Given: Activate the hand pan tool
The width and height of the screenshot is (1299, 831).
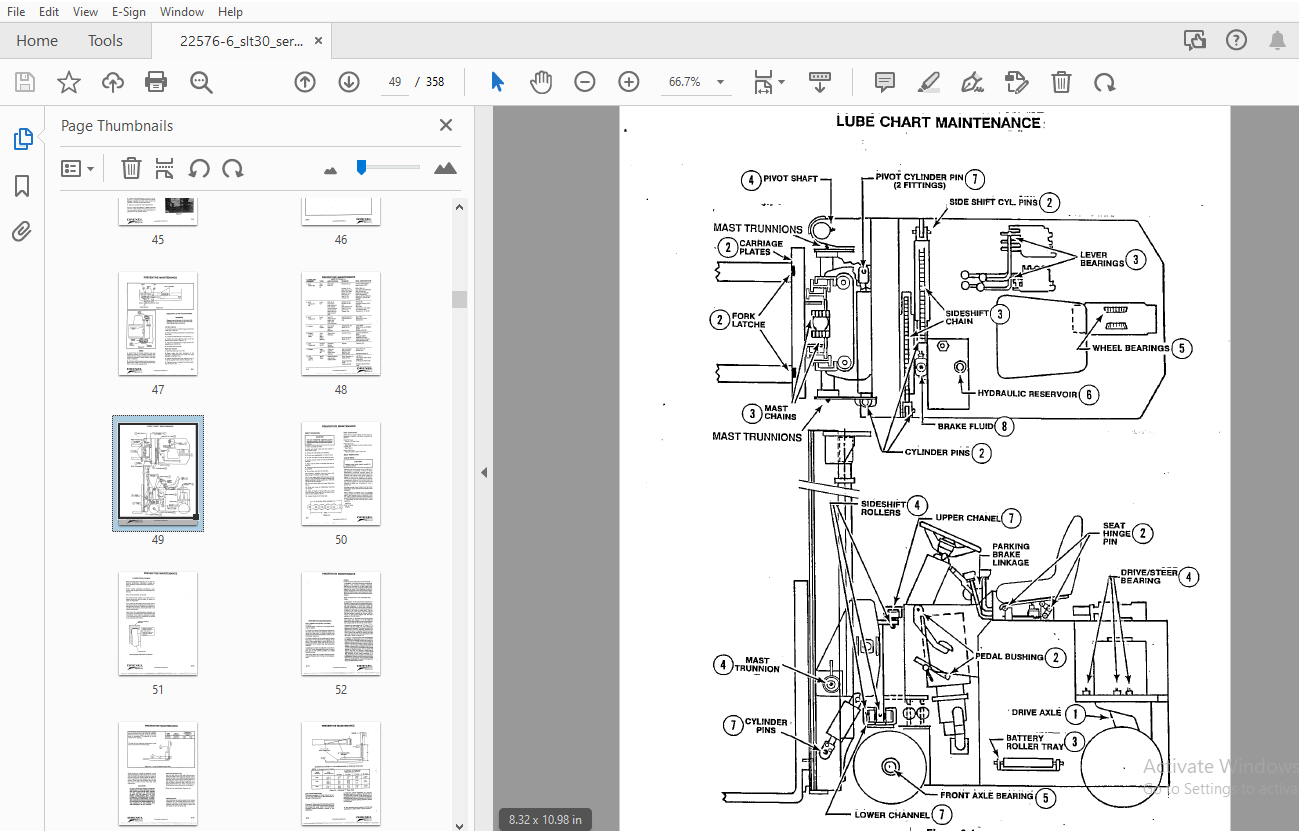Looking at the screenshot, I should (541, 82).
